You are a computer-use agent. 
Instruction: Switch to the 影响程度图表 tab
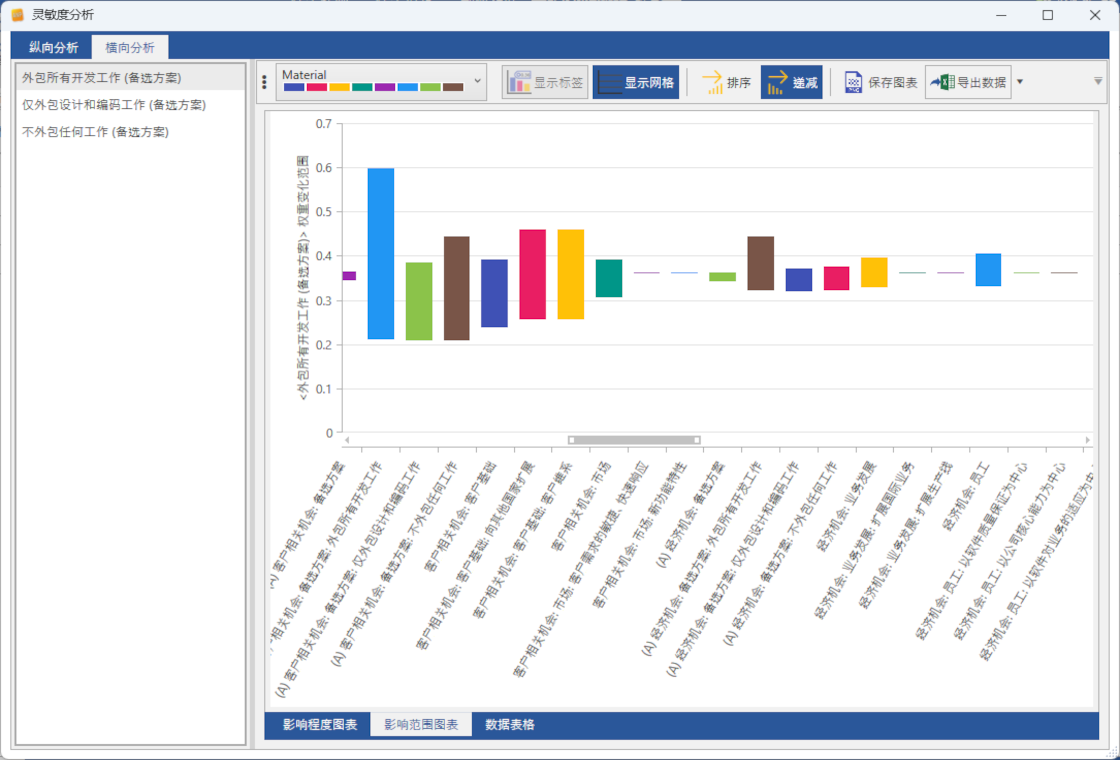[x=319, y=724]
